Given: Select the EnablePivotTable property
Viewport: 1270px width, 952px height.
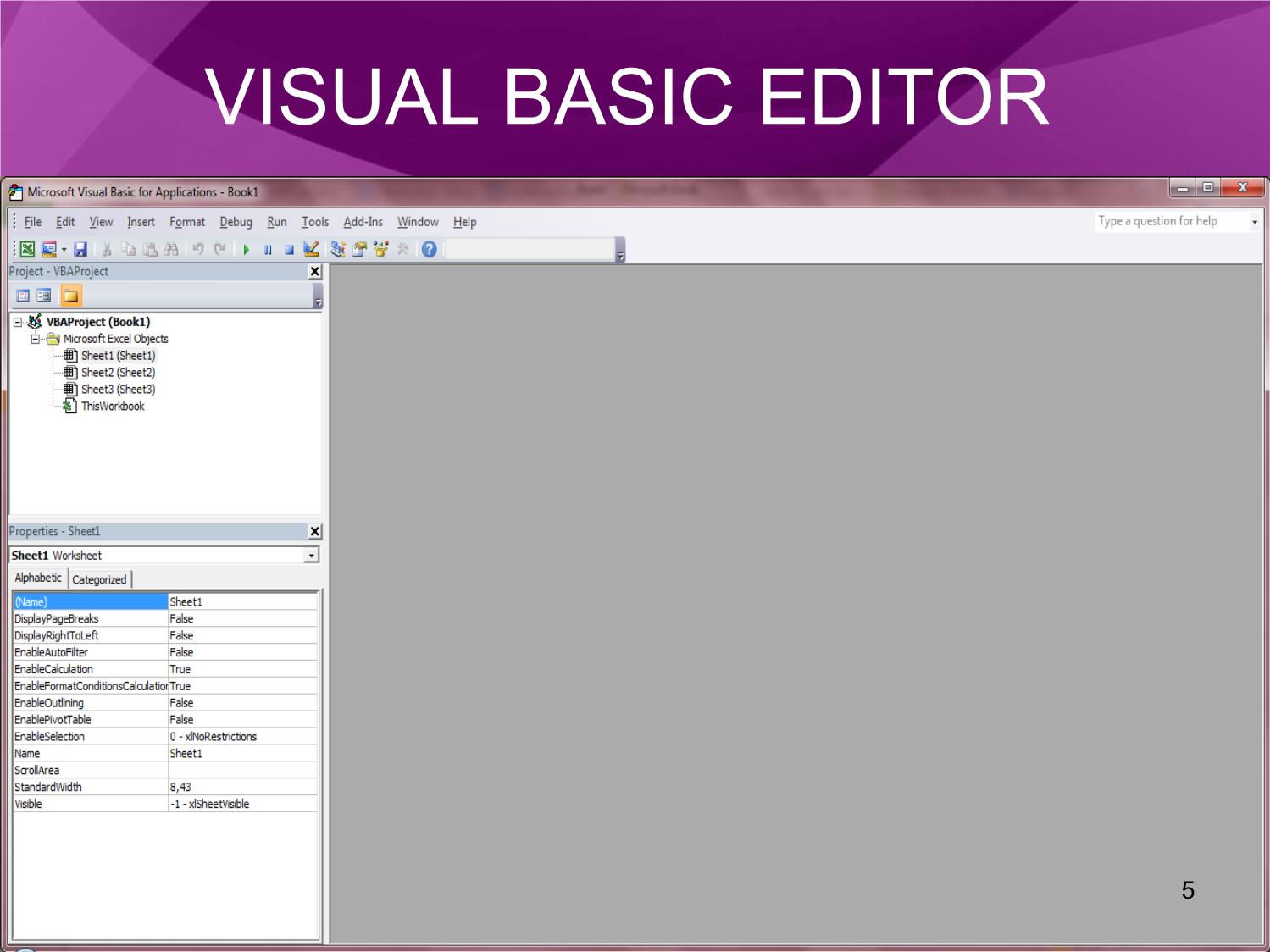Looking at the screenshot, I should pyautogui.click(x=165, y=720).
